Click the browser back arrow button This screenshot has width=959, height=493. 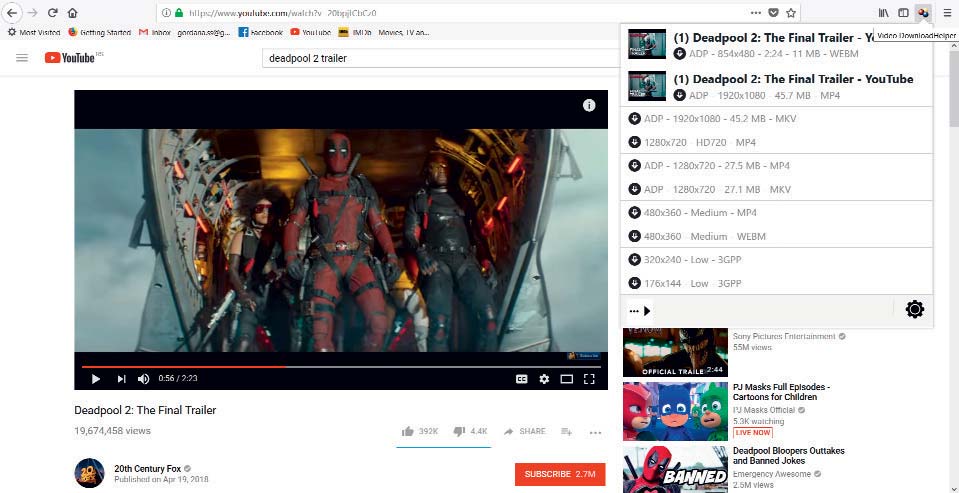12,13
